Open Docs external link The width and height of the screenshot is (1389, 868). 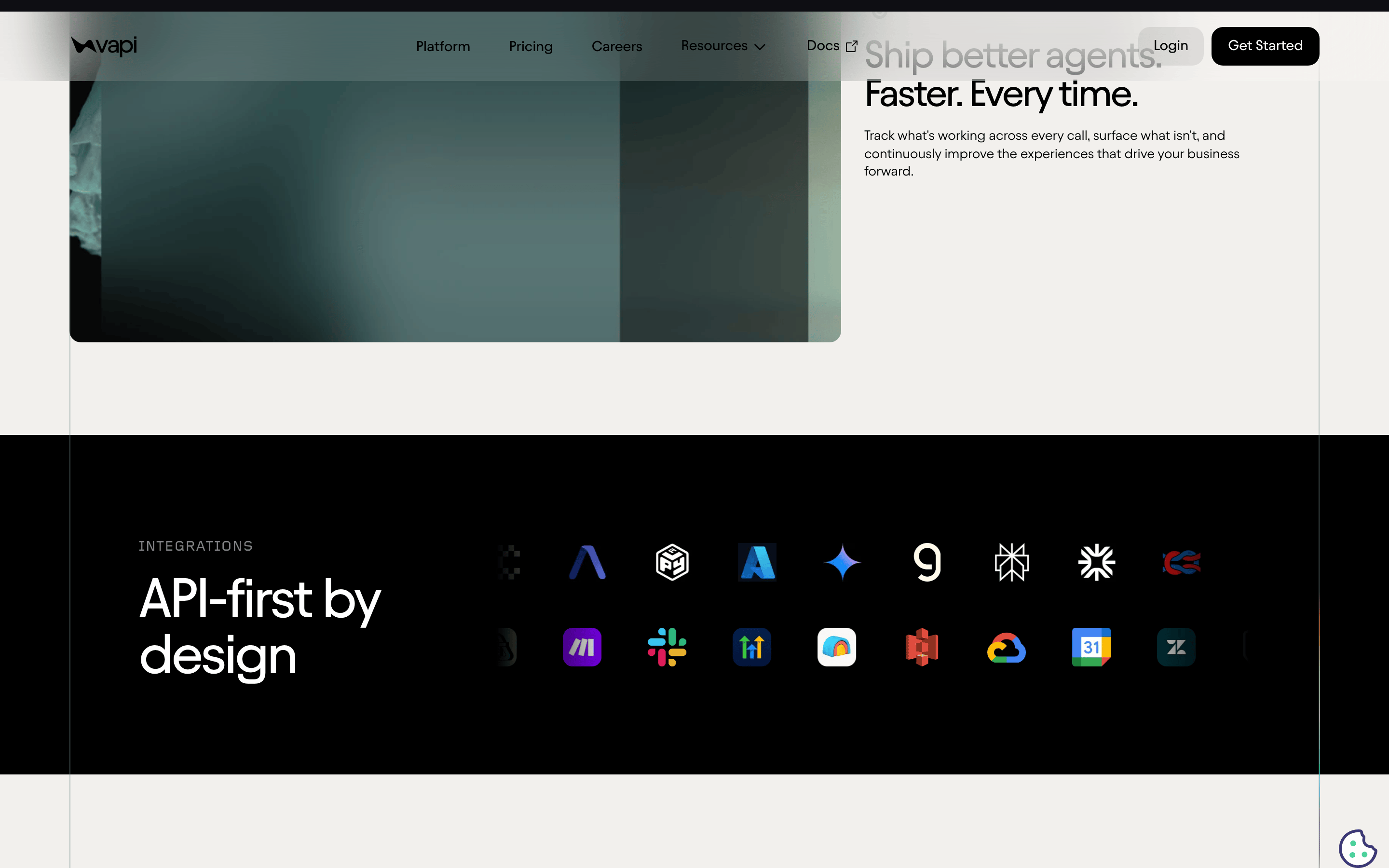(x=832, y=46)
